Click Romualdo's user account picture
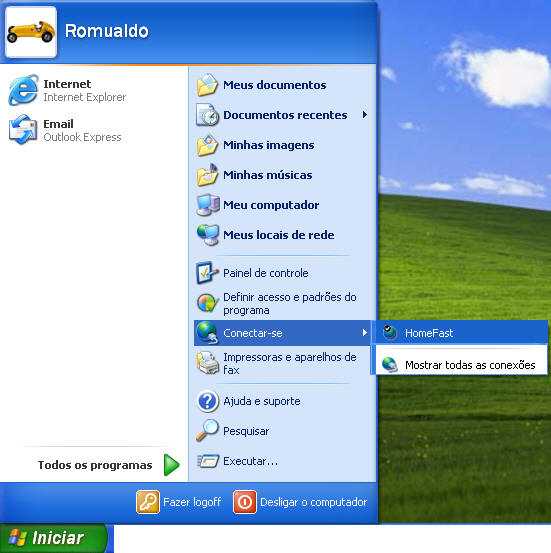The image size is (551, 553). [31, 32]
